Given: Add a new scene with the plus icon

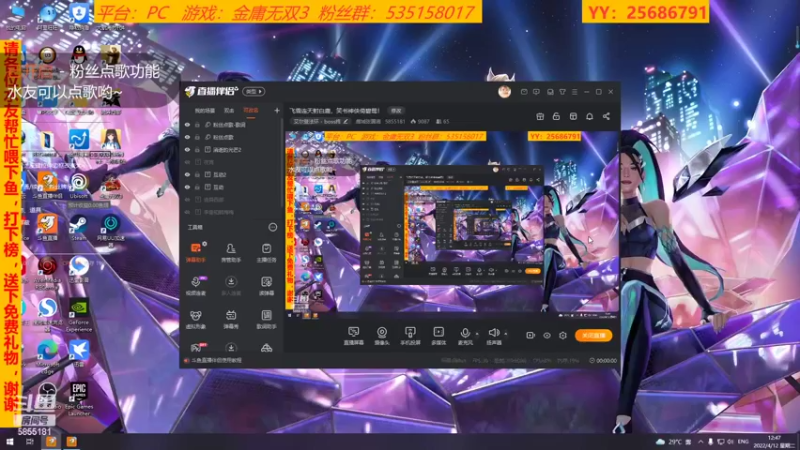Looking at the screenshot, I should pyautogui.click(x=277, y=110).
